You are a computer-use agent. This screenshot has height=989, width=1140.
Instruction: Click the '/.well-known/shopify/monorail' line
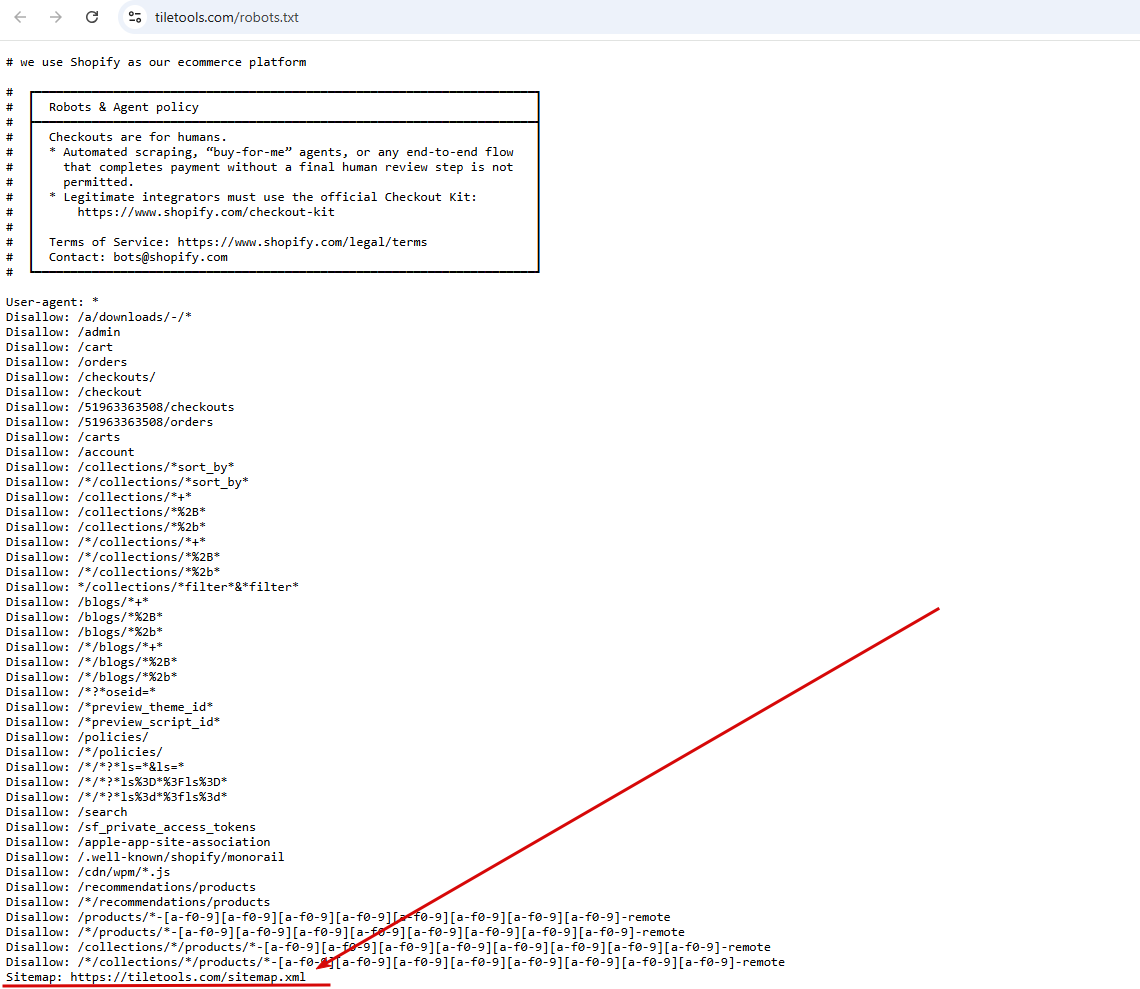click(145, 857)
